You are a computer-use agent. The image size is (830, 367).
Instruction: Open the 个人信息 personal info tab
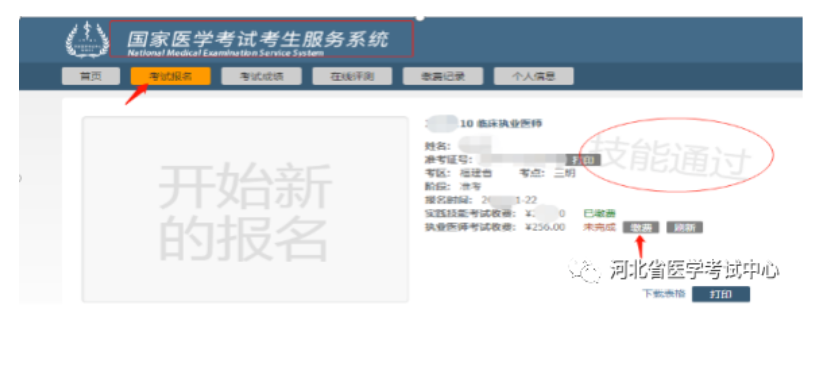click(534, 76)
